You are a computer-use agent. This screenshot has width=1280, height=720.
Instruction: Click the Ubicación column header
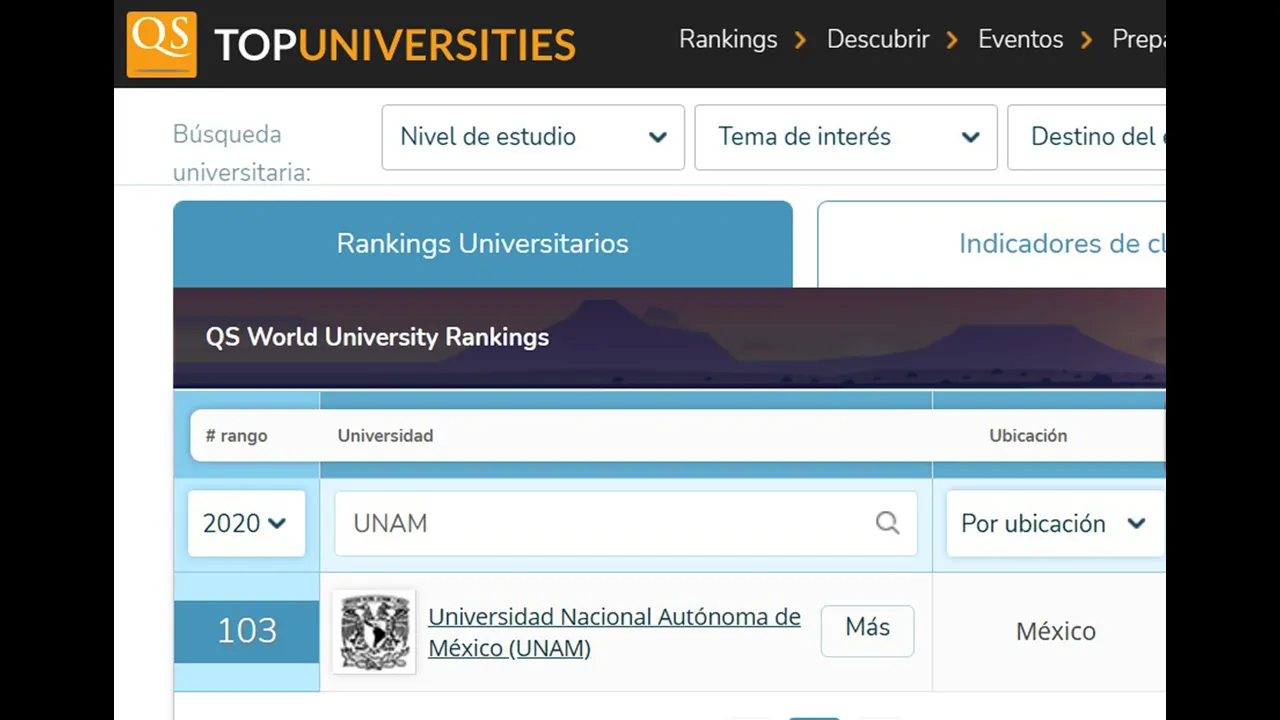point(1028,436)
